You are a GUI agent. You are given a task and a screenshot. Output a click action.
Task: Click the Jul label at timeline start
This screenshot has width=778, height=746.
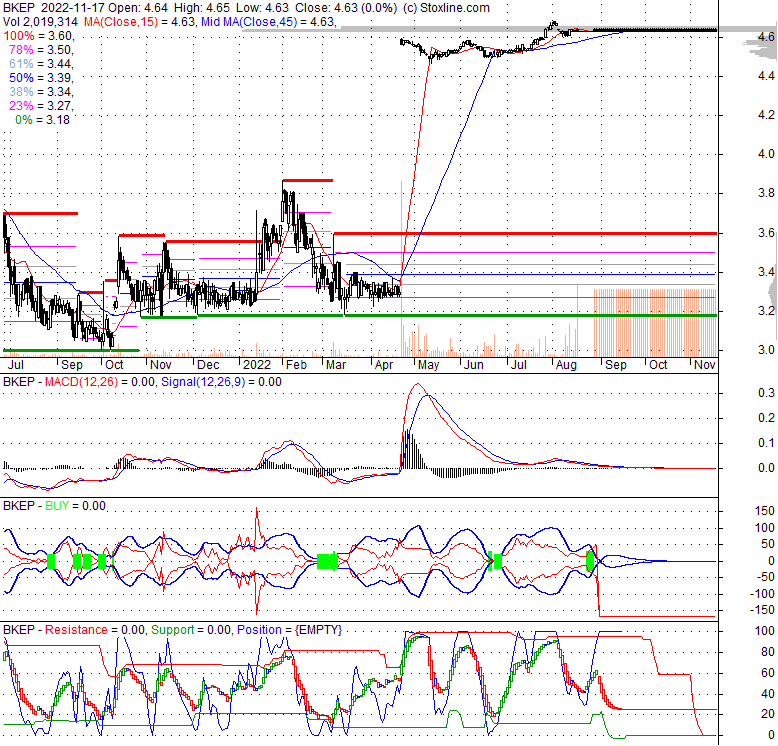[16, 365]
